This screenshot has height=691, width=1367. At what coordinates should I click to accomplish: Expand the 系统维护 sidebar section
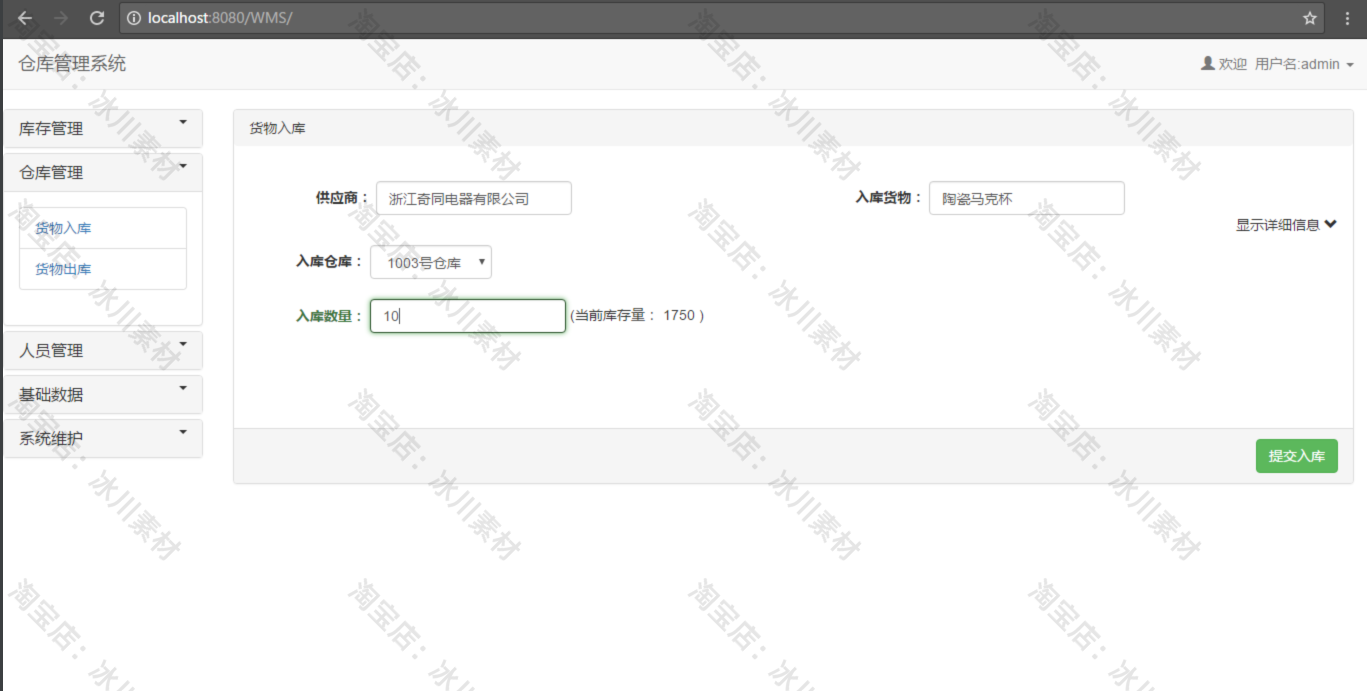pyautogui.click(x=103, y=438)
